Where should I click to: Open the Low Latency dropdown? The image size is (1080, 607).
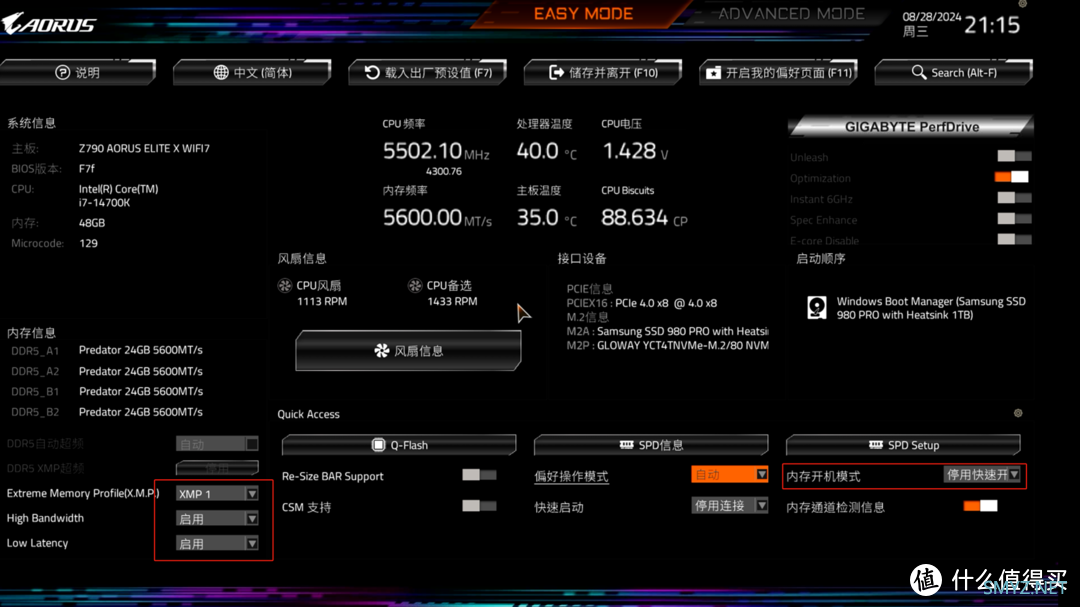(x=217, y=544)
